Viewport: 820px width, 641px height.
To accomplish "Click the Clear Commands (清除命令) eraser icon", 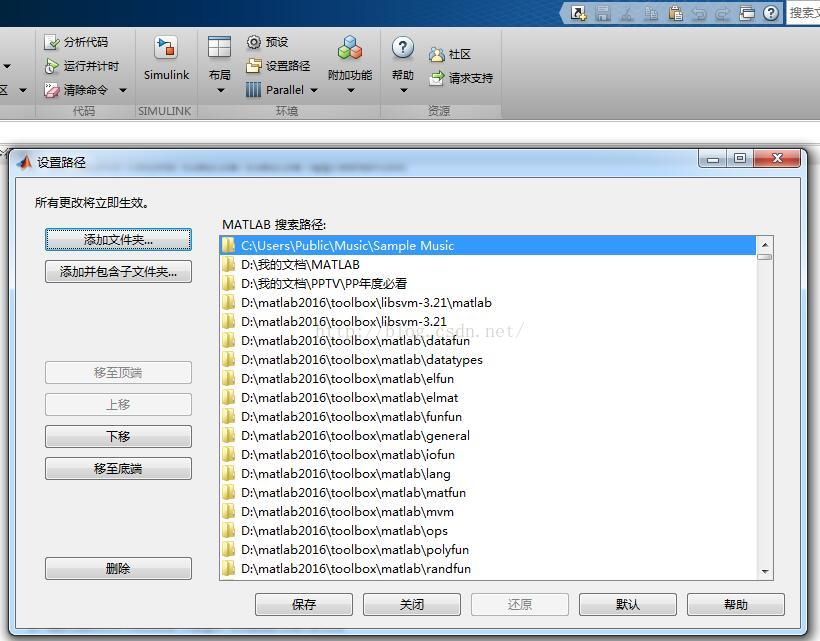I will [x=52, y=90].
